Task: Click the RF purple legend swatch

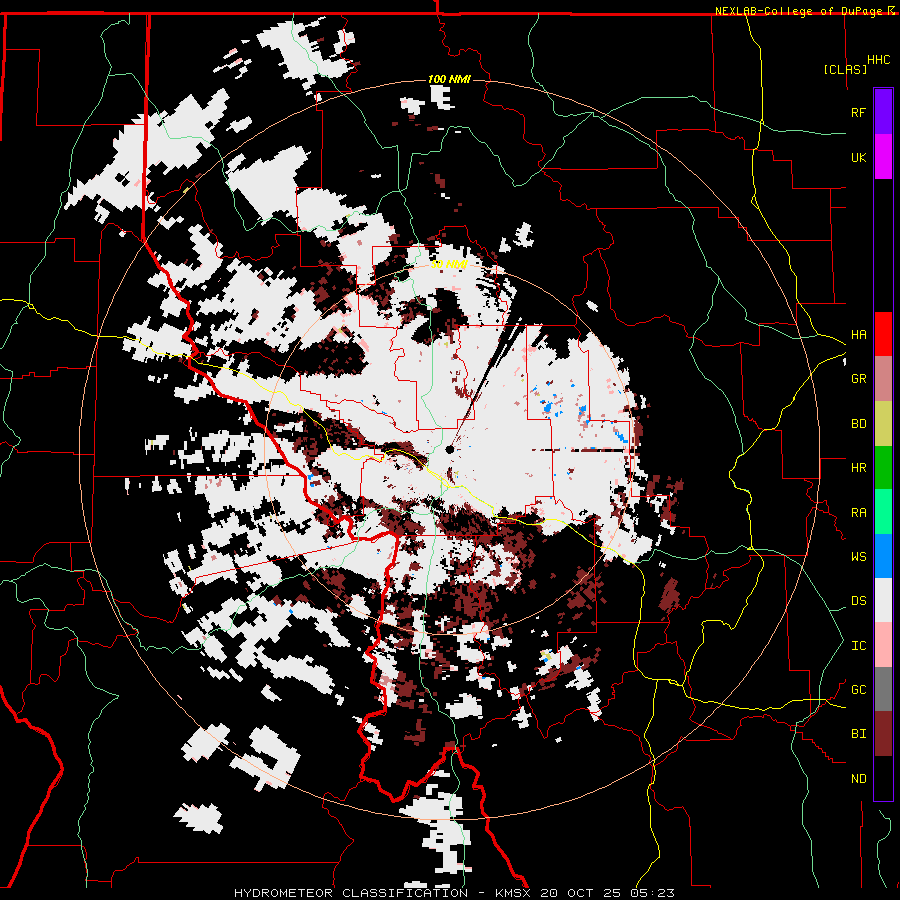Action: click(883, 112)
